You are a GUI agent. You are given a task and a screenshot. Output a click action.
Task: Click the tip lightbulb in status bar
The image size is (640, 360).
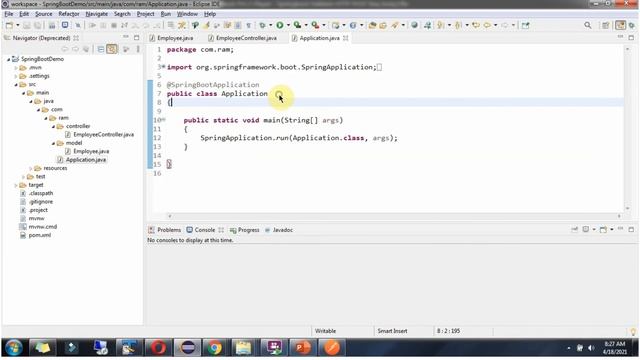pyautogui.click(x=633, y=331)
